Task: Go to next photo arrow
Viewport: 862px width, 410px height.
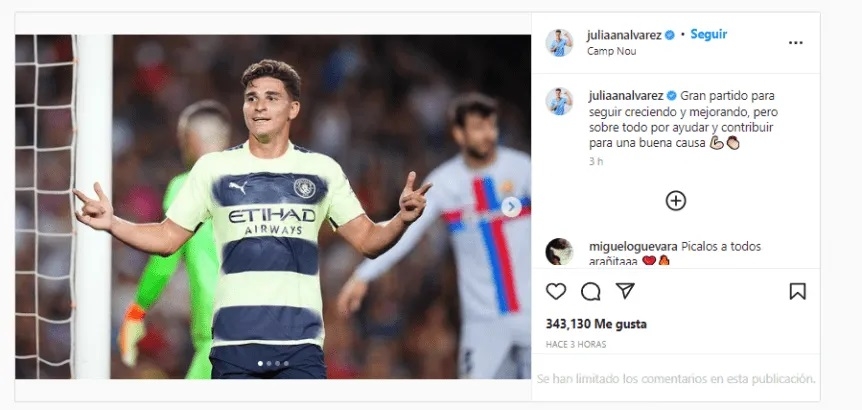Action: 511,207
